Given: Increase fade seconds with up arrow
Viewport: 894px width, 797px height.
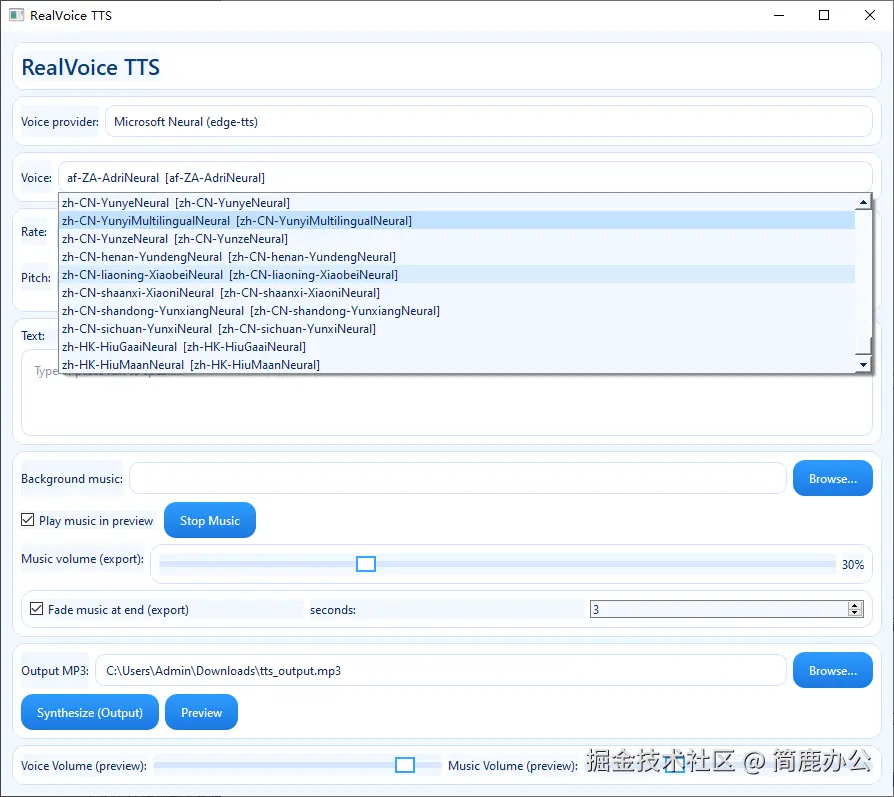Looking at the screenshot, I should (855, 605).
